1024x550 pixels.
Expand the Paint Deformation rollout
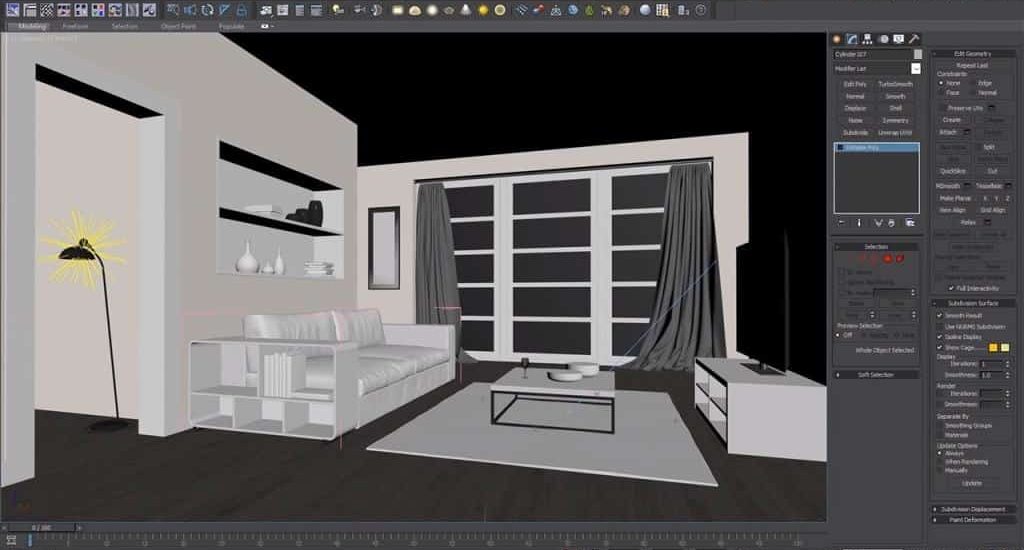[973, 520]
